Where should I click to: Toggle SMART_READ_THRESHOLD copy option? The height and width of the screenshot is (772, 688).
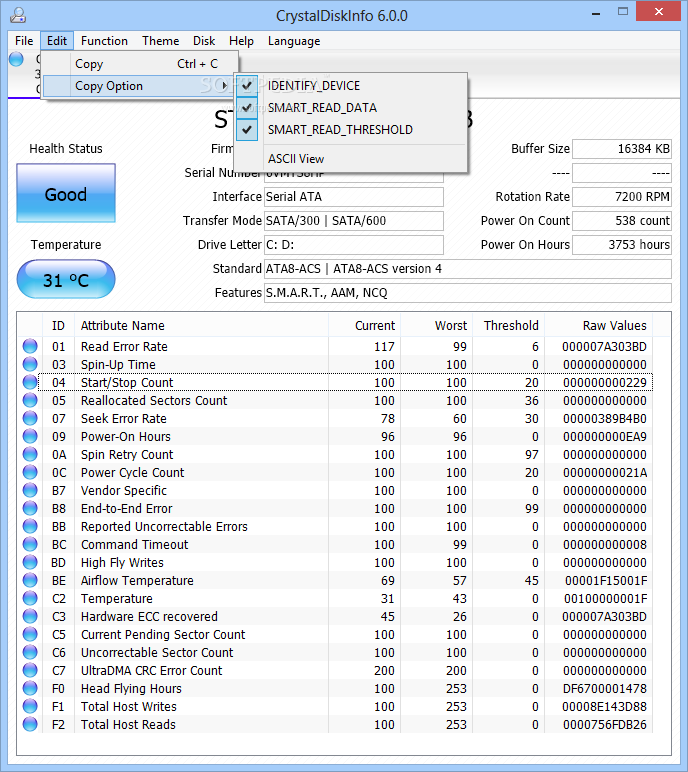[351, 130]
